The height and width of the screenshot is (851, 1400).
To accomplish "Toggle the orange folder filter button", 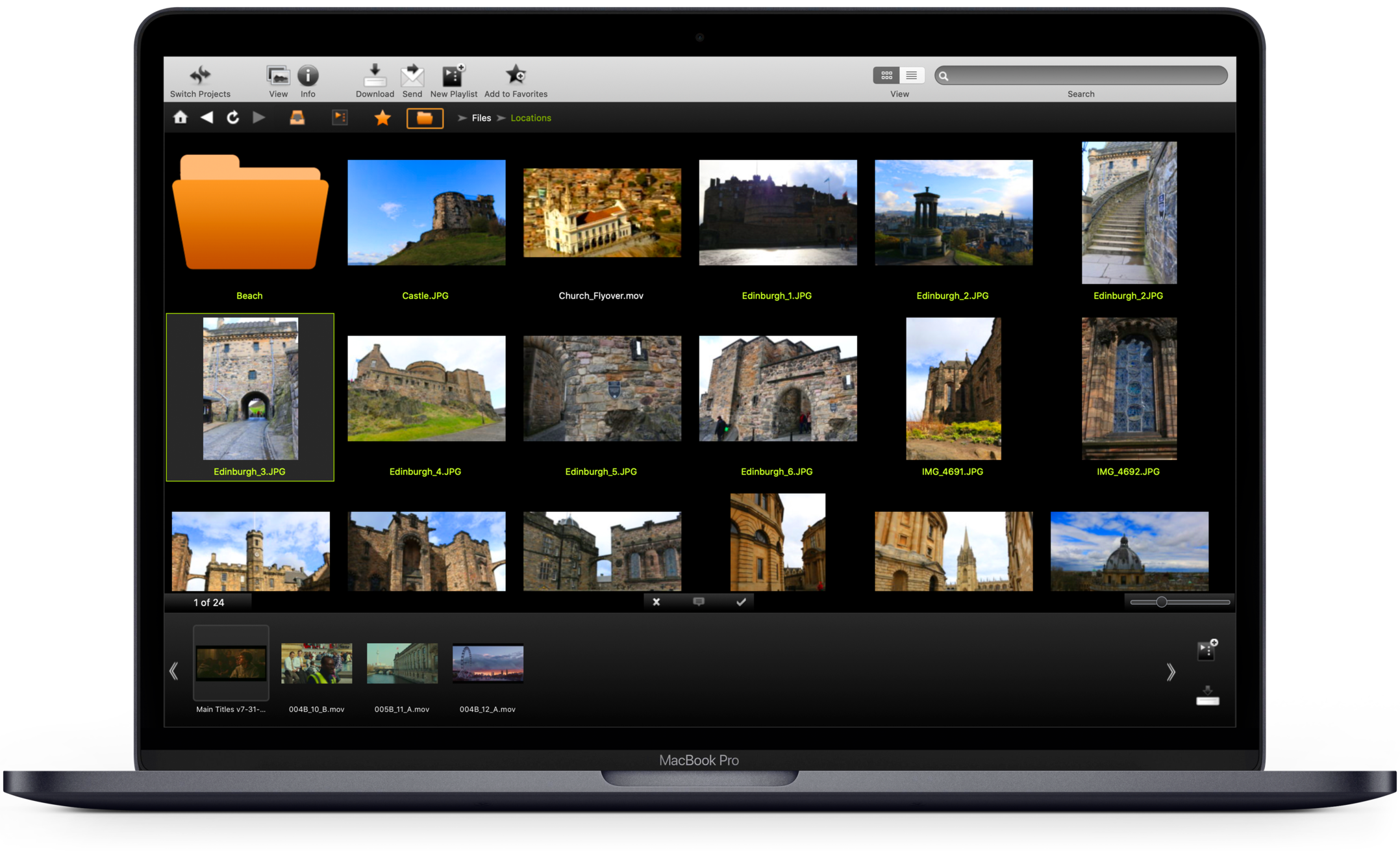I will (425, 118).
